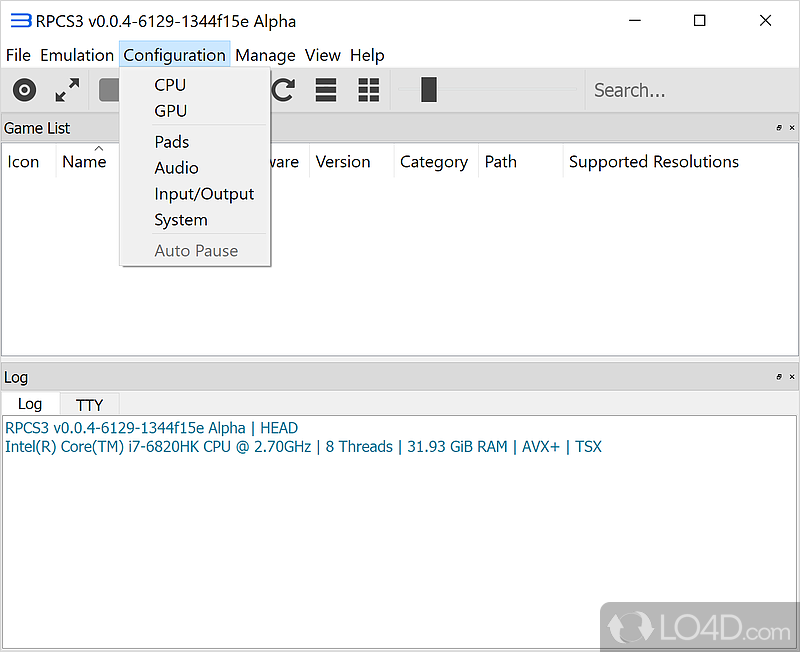Click the boot game disc icon
The image size is (800, 652).
click(x=24, y=90)
